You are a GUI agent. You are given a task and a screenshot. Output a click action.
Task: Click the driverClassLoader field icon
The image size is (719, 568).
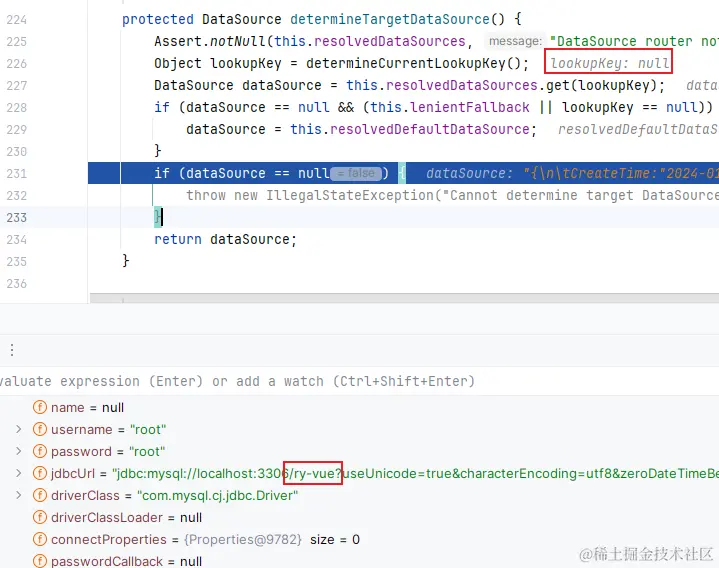point(40,517)
